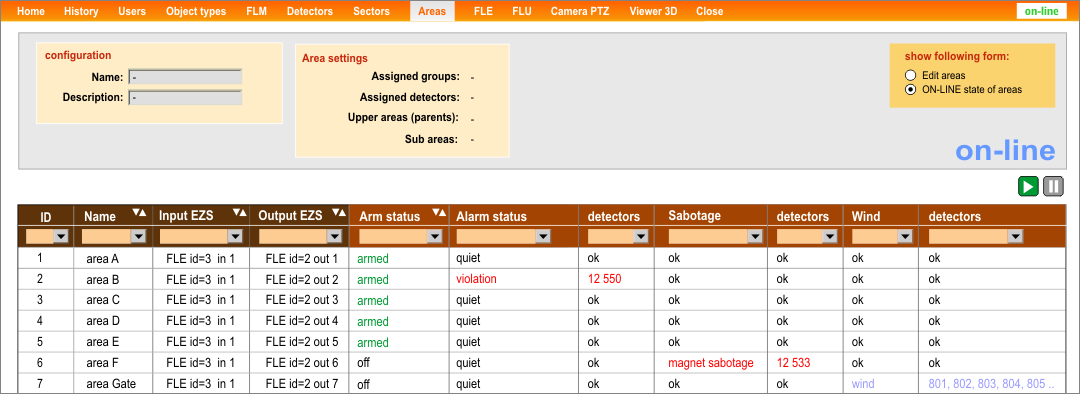Screen dimensions: 1080x394
Task: Sort Output EZS column with arrows
Action: [338, 213]
